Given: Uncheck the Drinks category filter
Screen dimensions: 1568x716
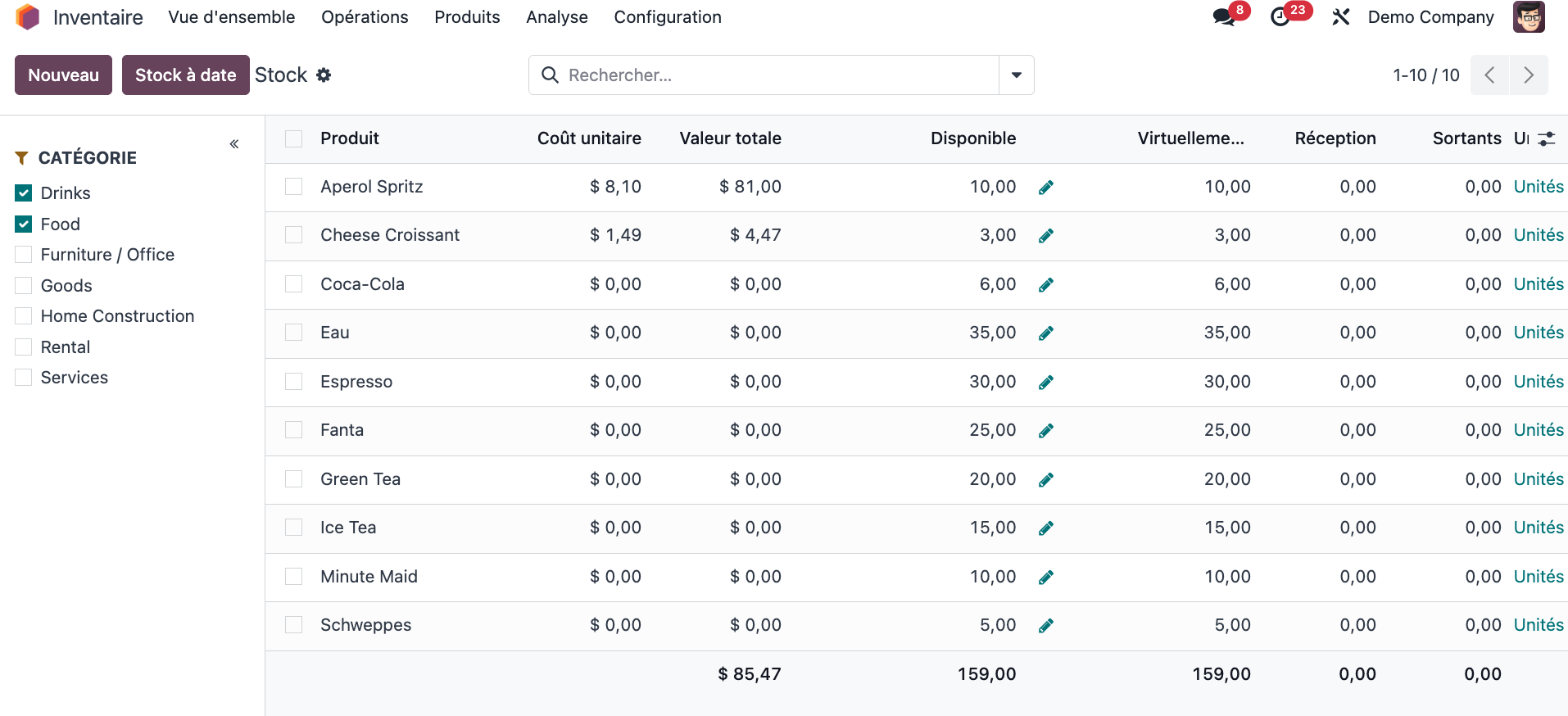Looking at the screenshot, I should (x=24, y=193).
